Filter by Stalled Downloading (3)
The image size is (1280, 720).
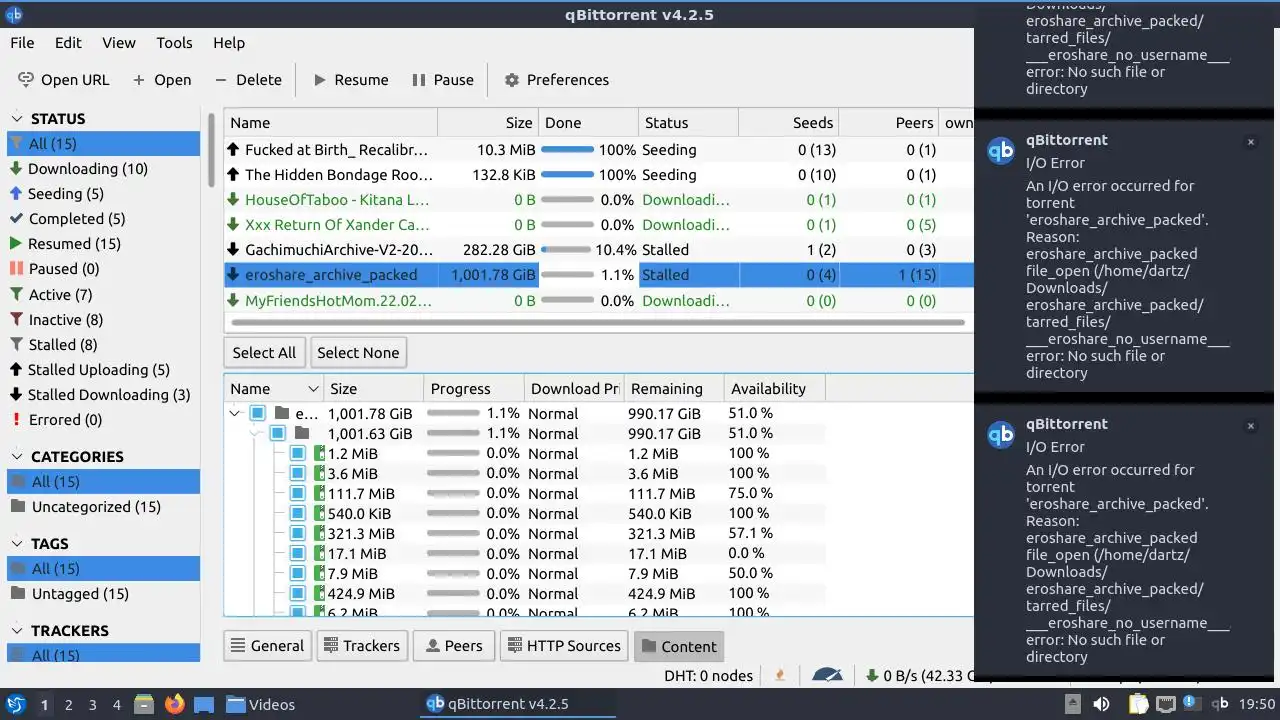pyautogui.click(x=100, y=395)
